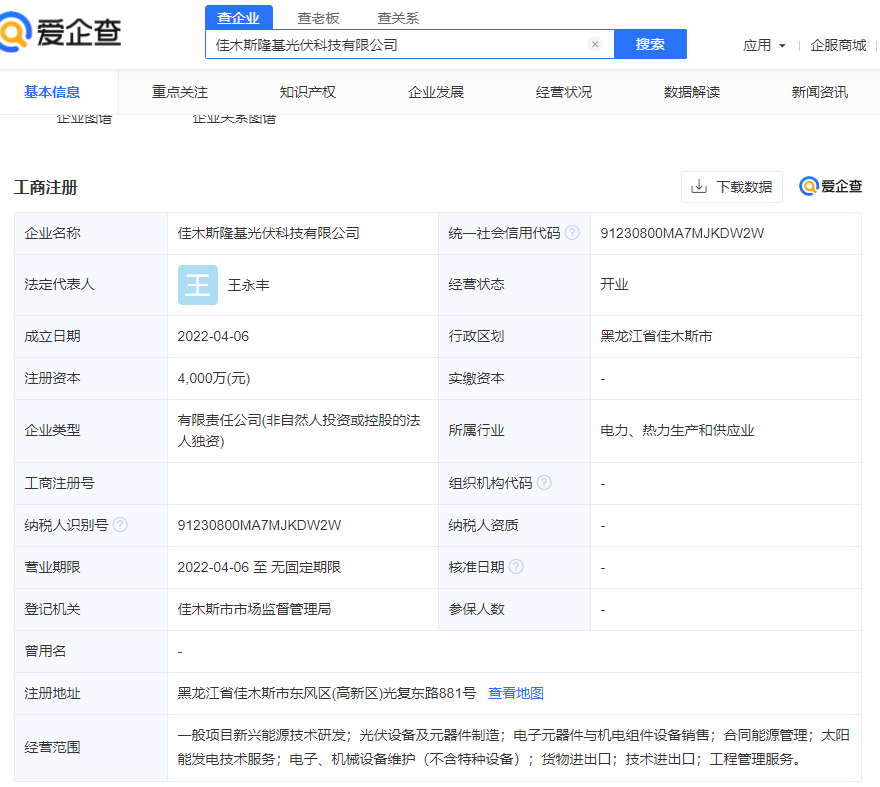Click help icon beside 组织机构代码
This screenshot has width=880, height=787.
[544, 483]
